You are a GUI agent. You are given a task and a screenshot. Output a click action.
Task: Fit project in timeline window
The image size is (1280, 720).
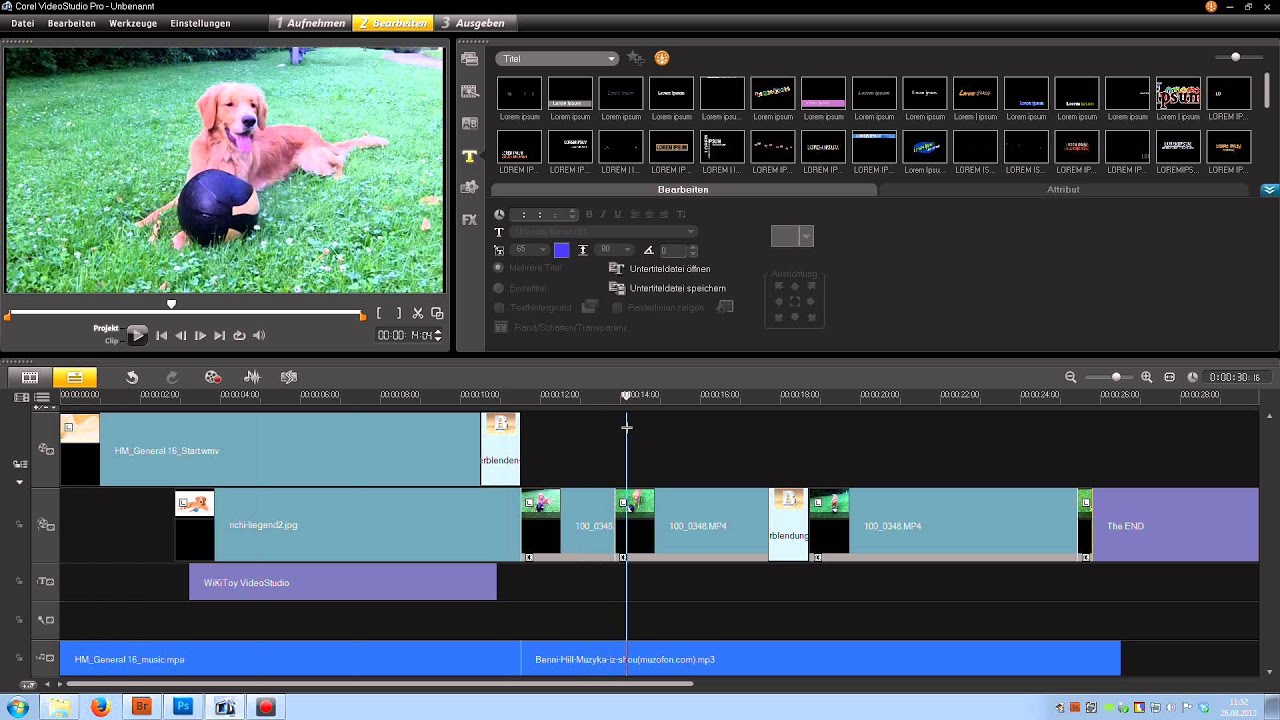tap(1170, 377)
